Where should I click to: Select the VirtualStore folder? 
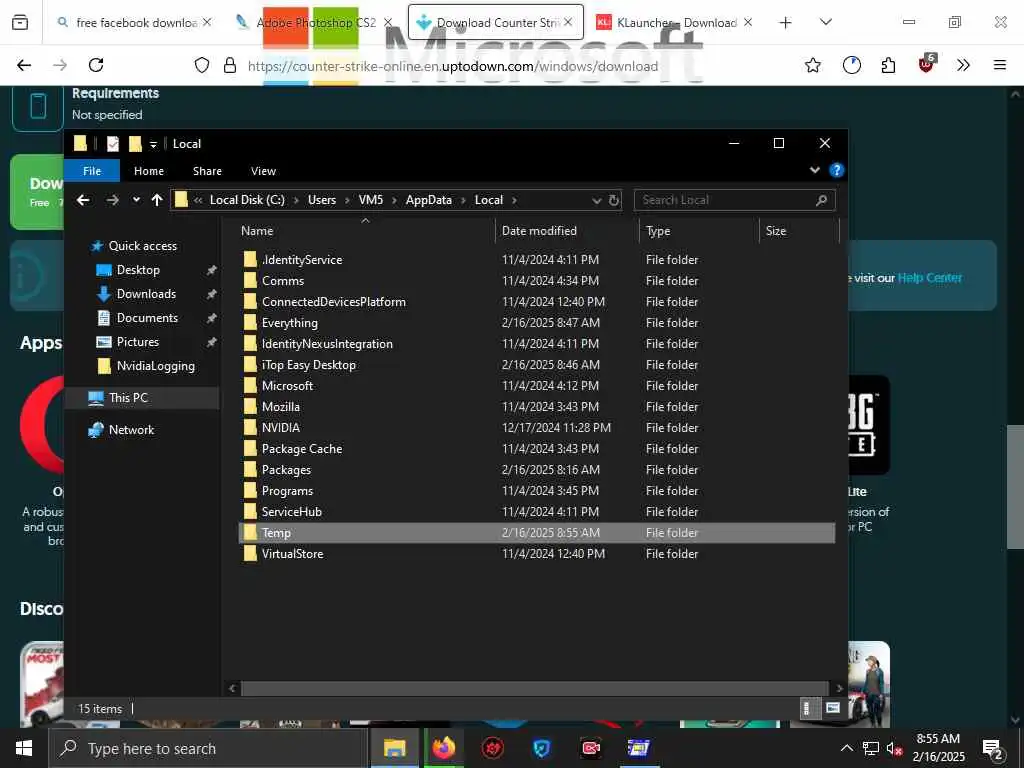click(292, 554)
